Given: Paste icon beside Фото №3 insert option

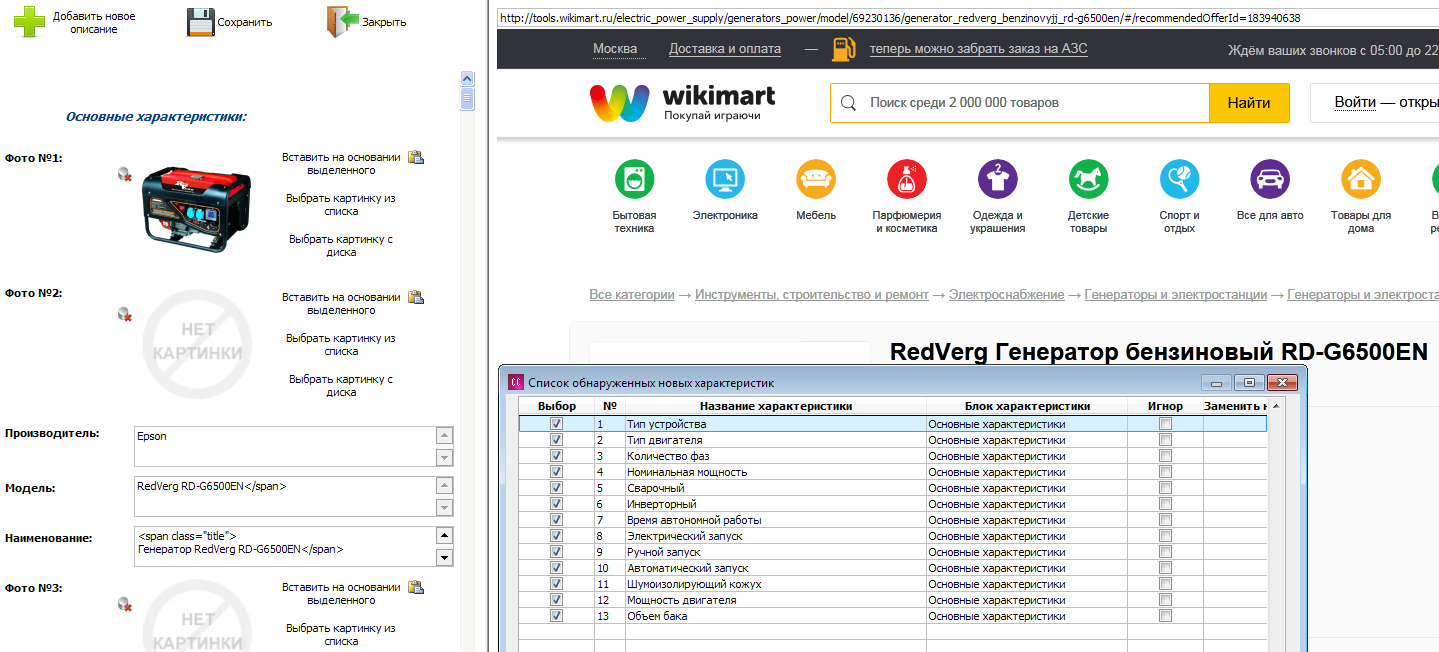Looking at the screenshot, I should coord(416,587).
